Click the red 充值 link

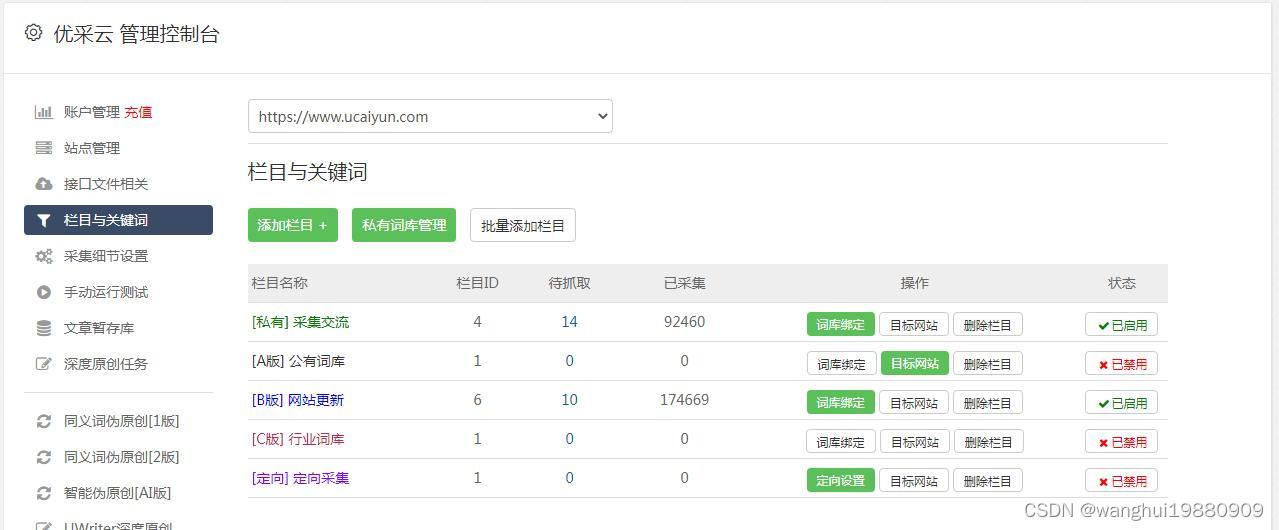point(138,112)
